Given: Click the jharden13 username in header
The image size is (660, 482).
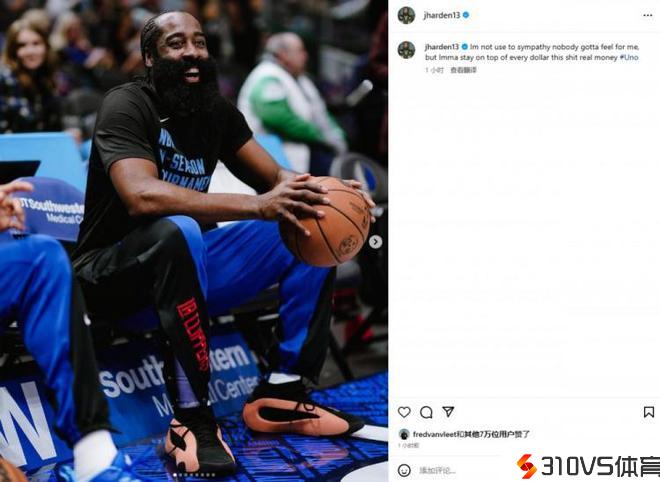Looking at the screenshot, I should point(442,15).
